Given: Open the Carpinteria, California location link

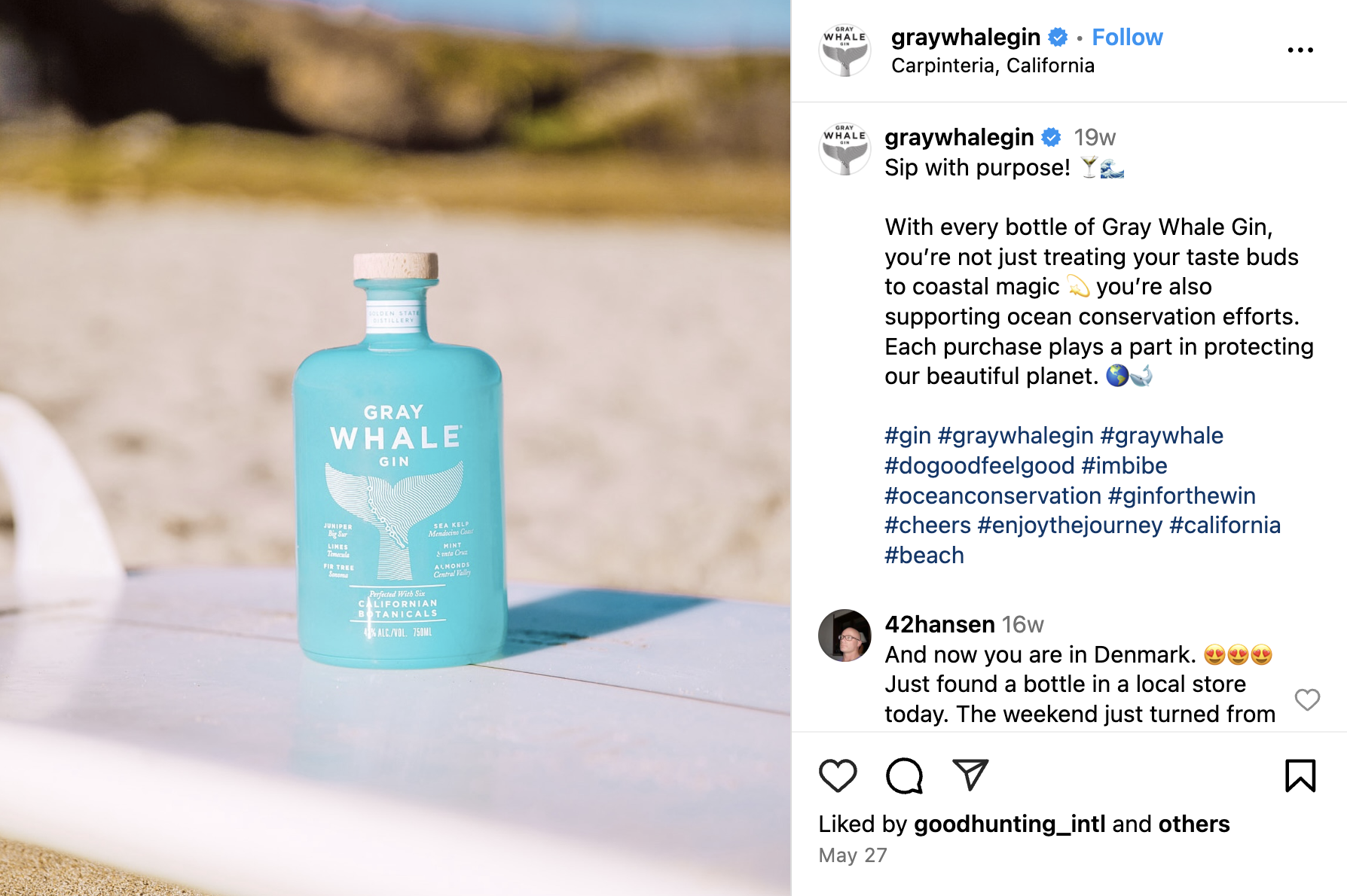Looking at the screenshot, I should 993,66.
